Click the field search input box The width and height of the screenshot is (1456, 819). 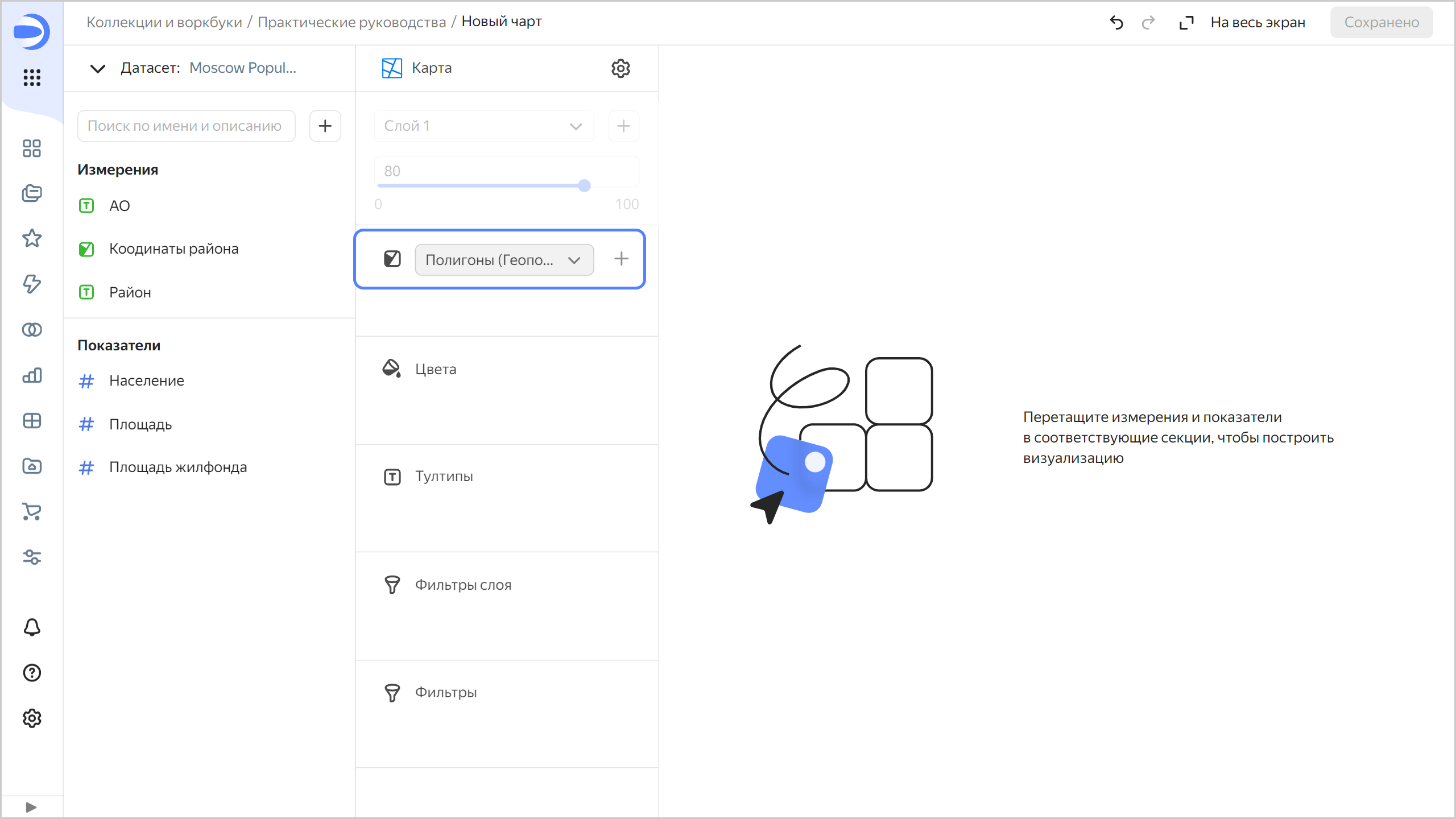pyautogui.click(x=186, y=126)
